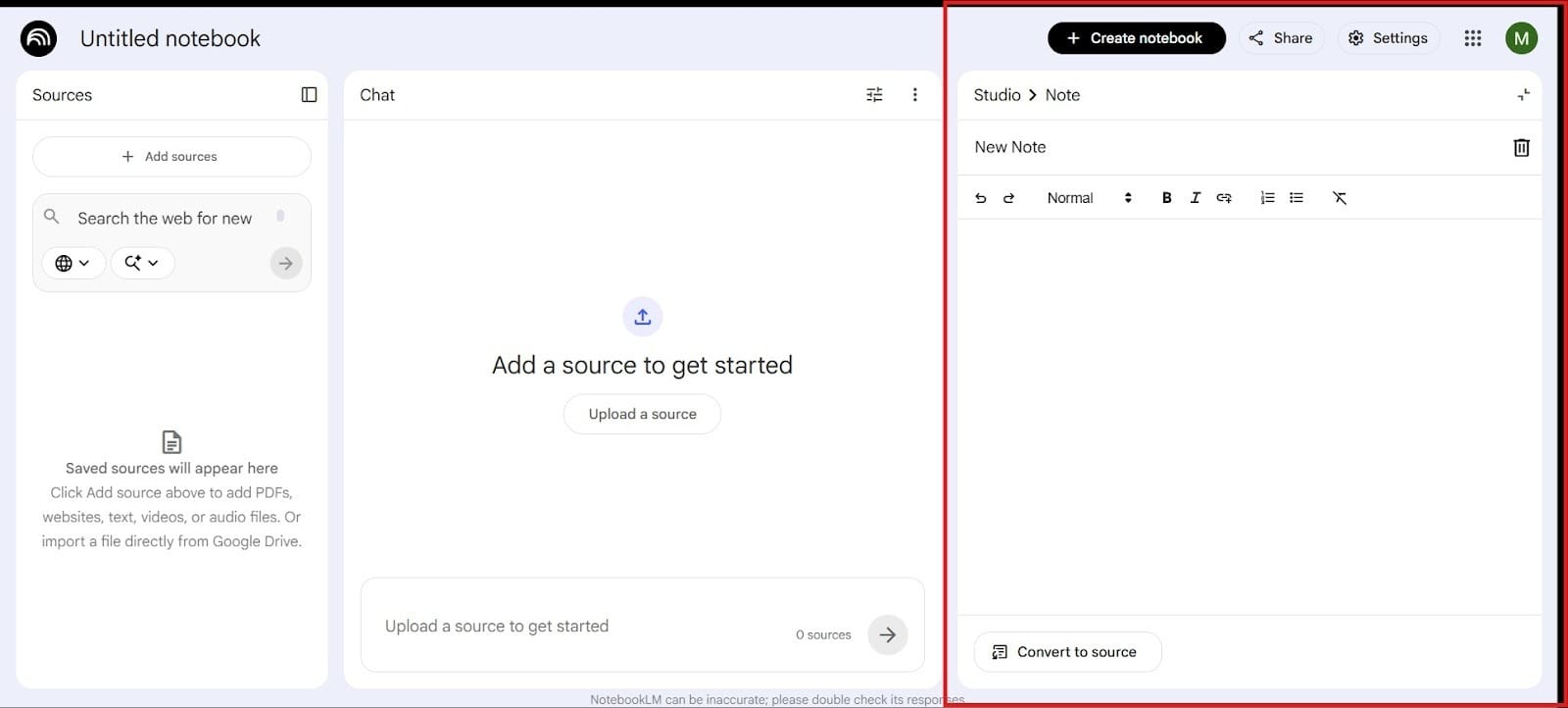Screen dimensions: 1568x708
Task: Insert a link in the note
Action: tap(1224, 198)
